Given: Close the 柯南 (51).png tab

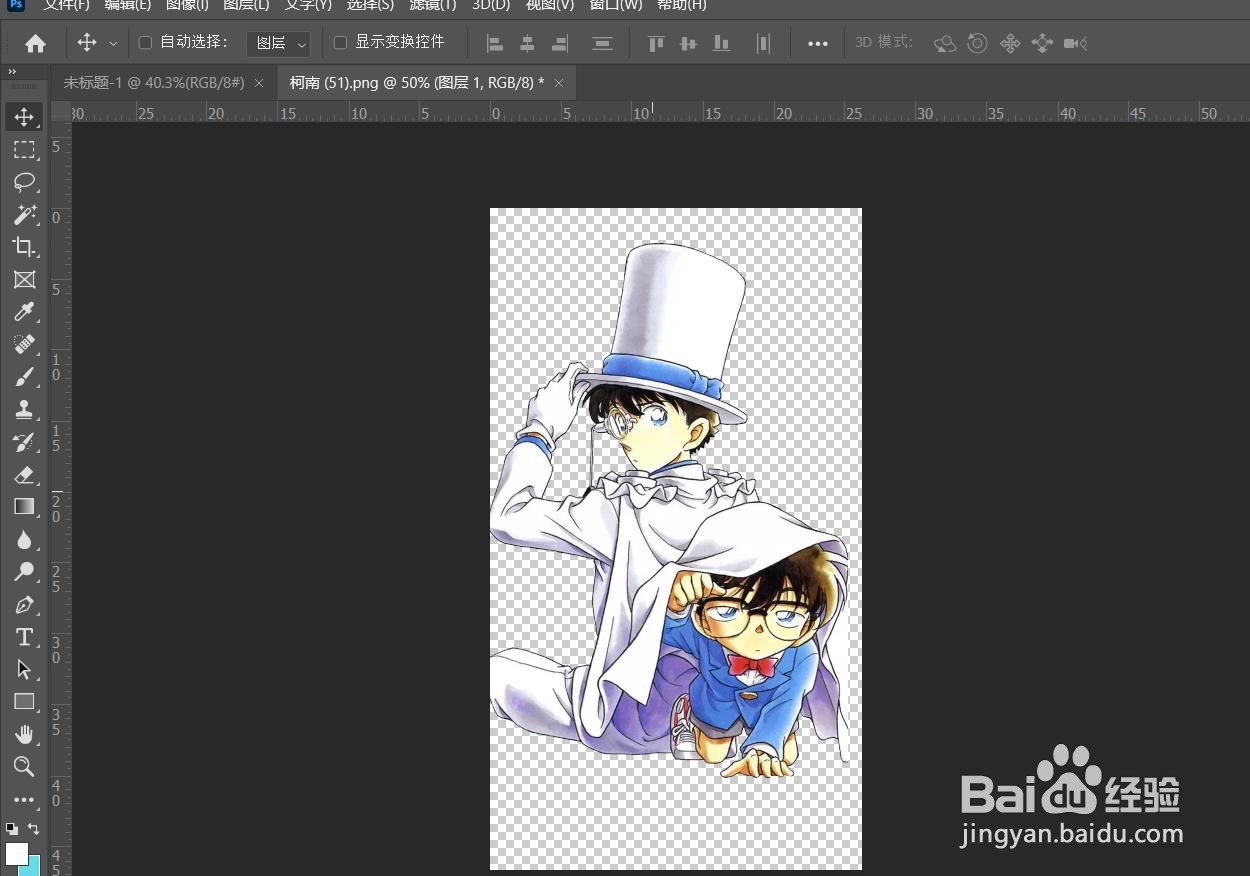Looking at the screenshot, I should [x=559, y=83].
